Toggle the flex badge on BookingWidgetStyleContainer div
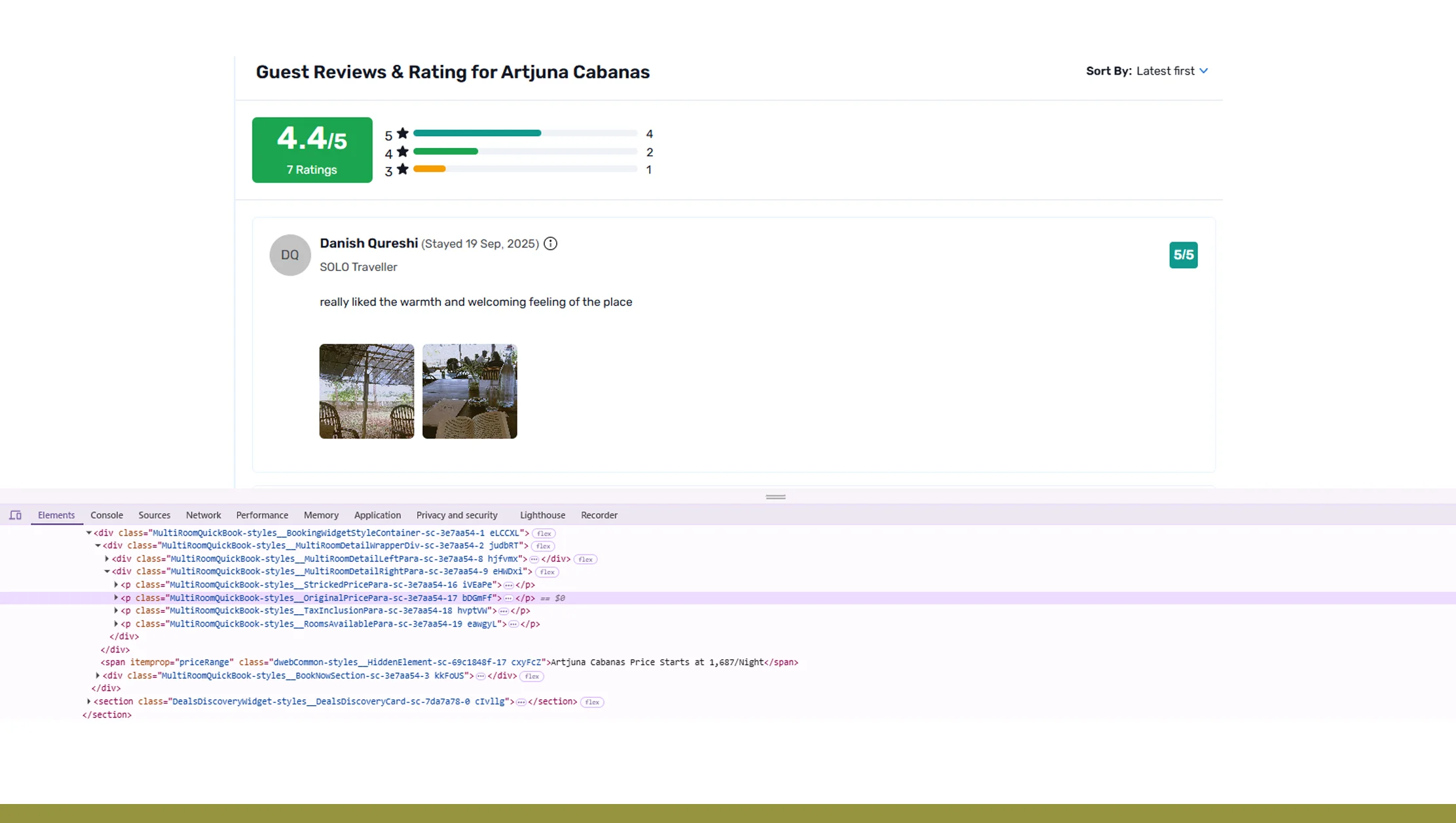This screenshot has height=823, width=1456. 543,533
